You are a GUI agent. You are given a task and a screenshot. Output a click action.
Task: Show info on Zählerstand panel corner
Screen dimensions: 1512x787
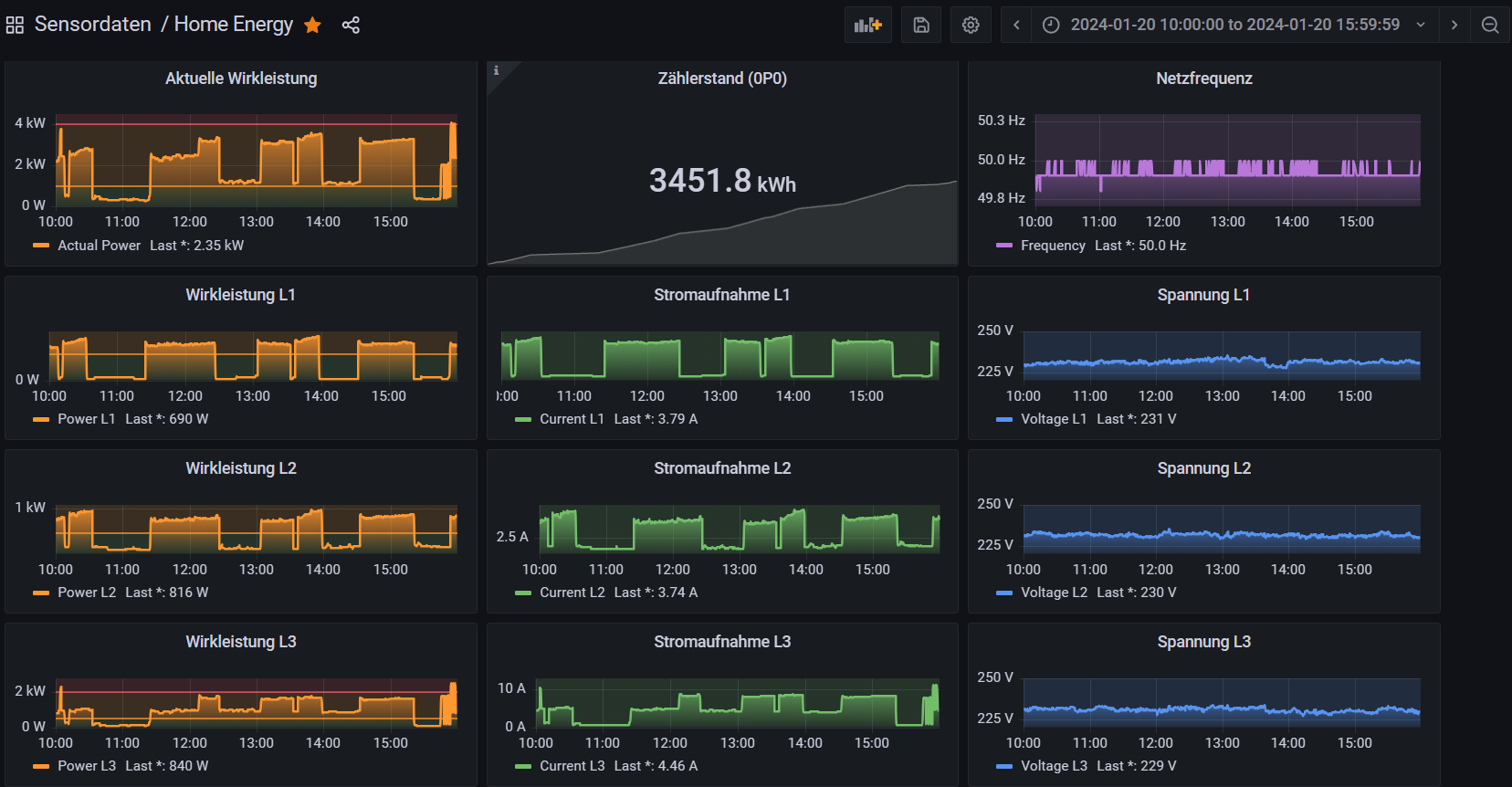click(497, 70)
